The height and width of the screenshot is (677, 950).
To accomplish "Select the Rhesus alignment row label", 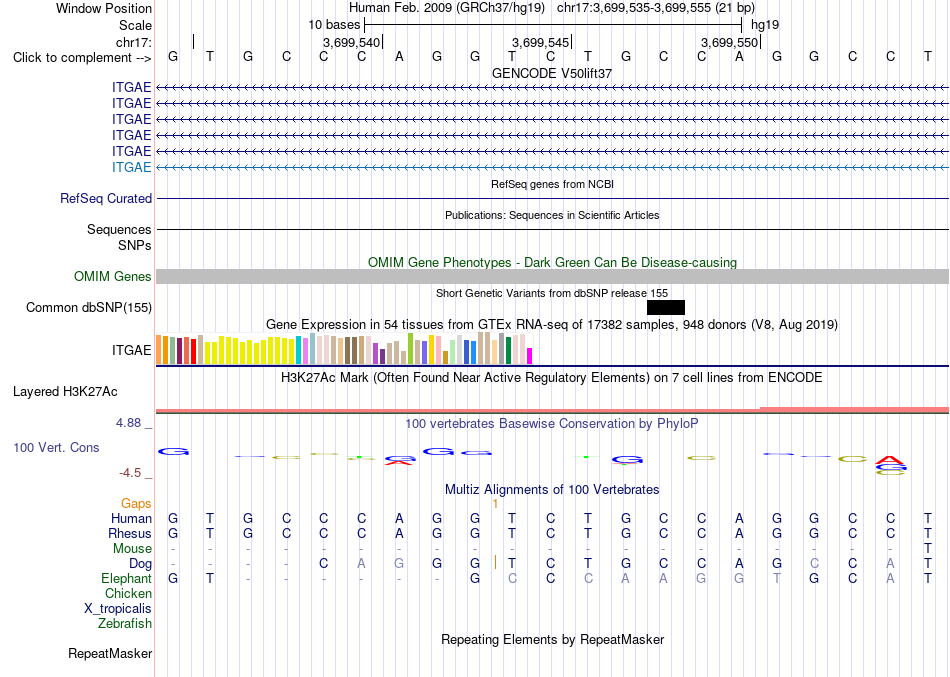I will click(130, 533).
